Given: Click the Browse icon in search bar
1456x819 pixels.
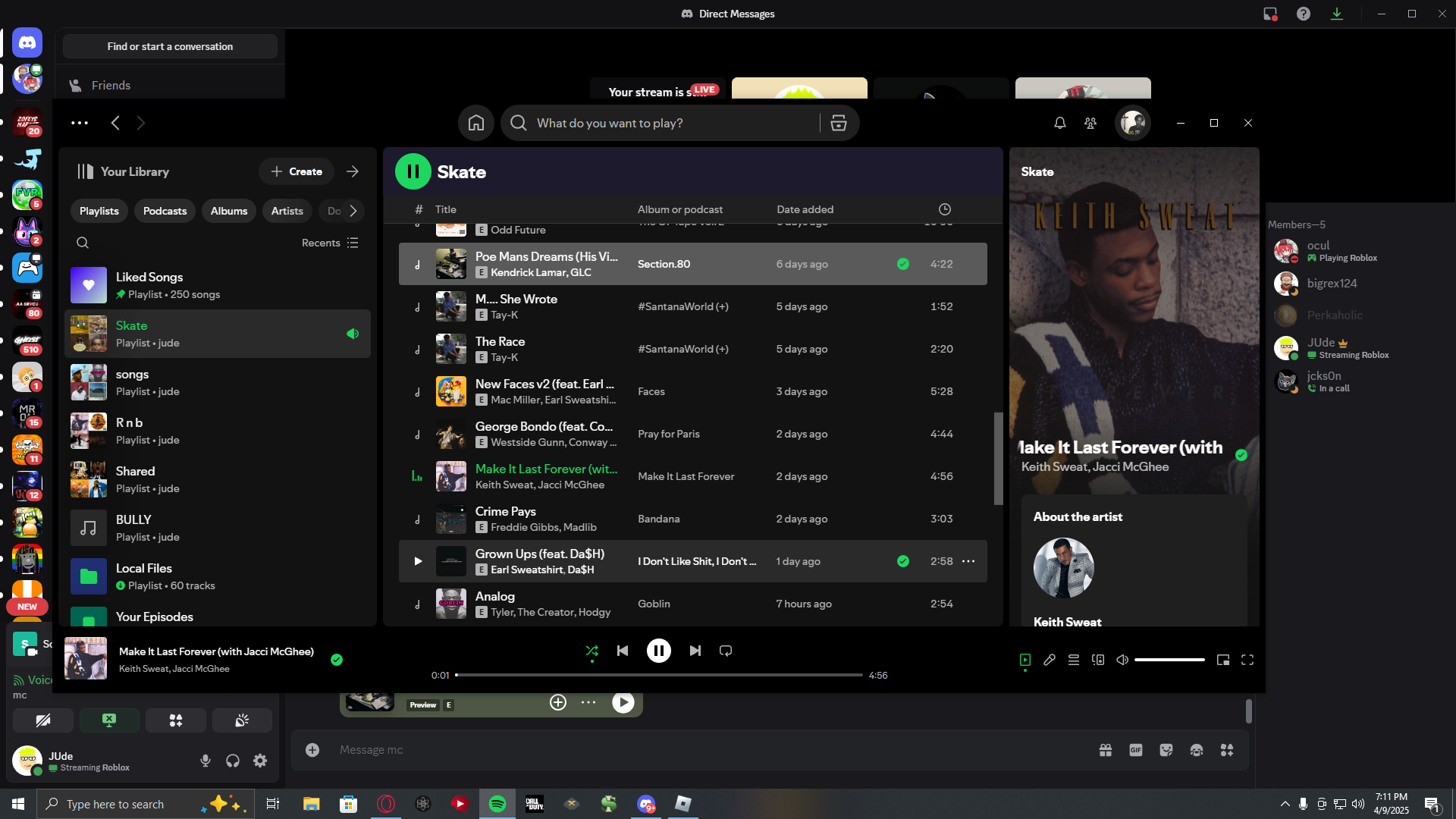Looking at the screenshot, I should tap(839, 123).
